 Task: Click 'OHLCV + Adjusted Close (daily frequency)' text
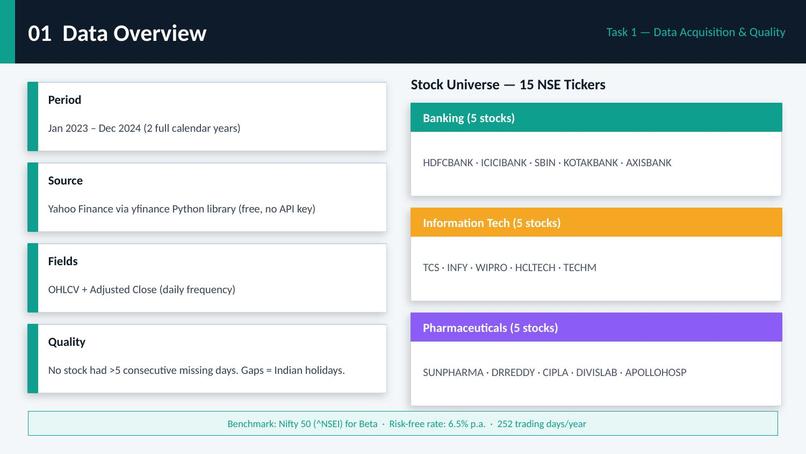(x=141, y=289)
